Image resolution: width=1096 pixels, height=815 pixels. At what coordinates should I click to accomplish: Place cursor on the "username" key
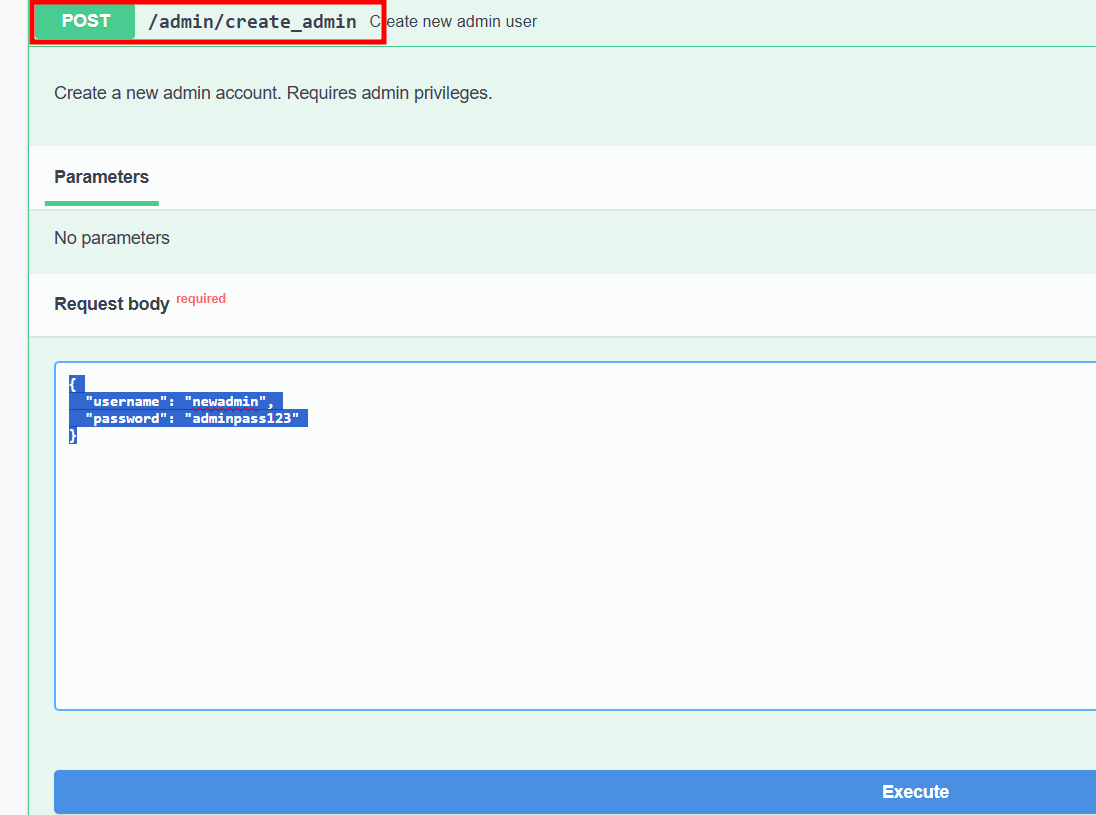pos(122,402)
